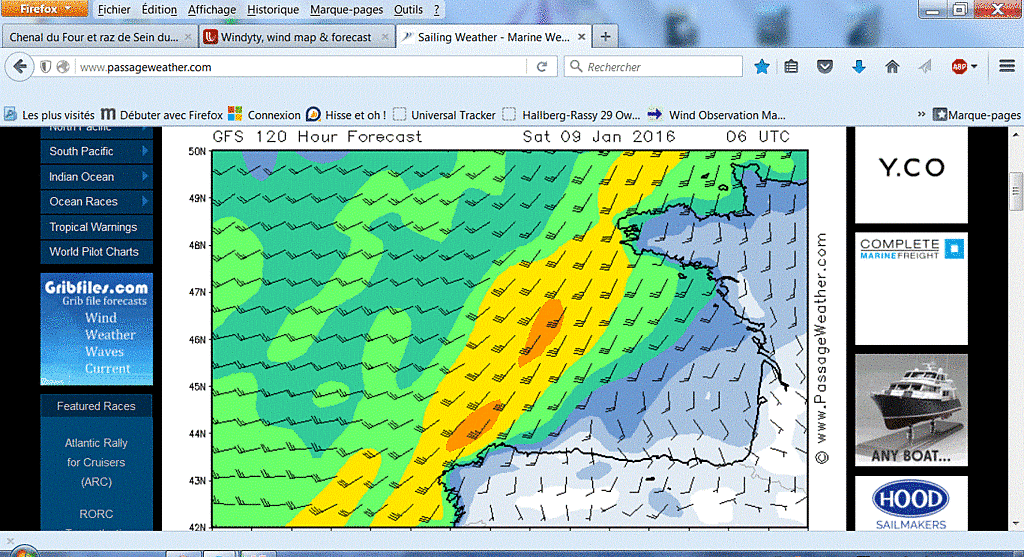The height and width of the screenshot is (557, 1024).
Task: Open Débuter avec Firefox bookmark
Action: click(163, 115)
